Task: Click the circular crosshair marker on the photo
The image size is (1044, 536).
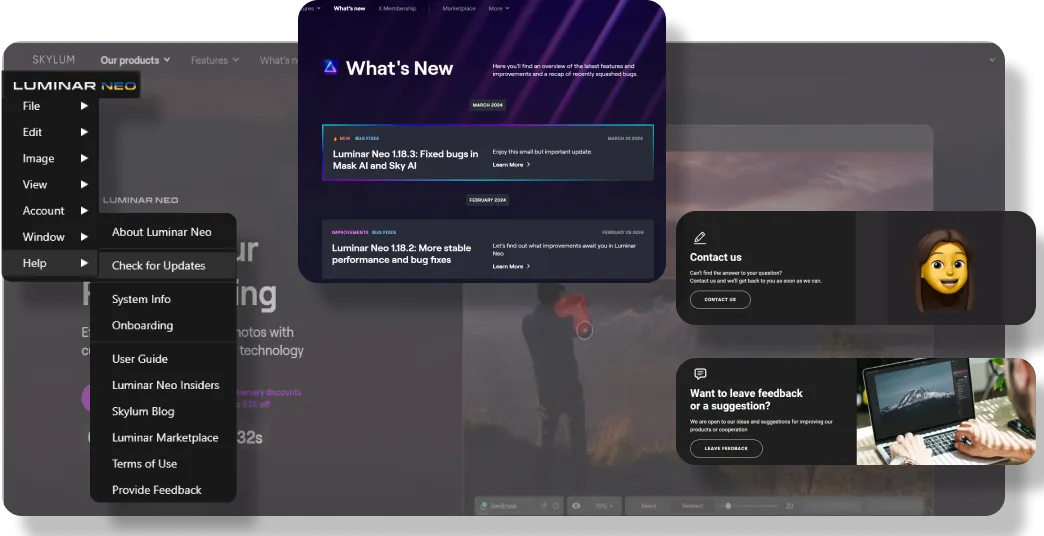Action: pyautogui.click(x=584, y=330)
